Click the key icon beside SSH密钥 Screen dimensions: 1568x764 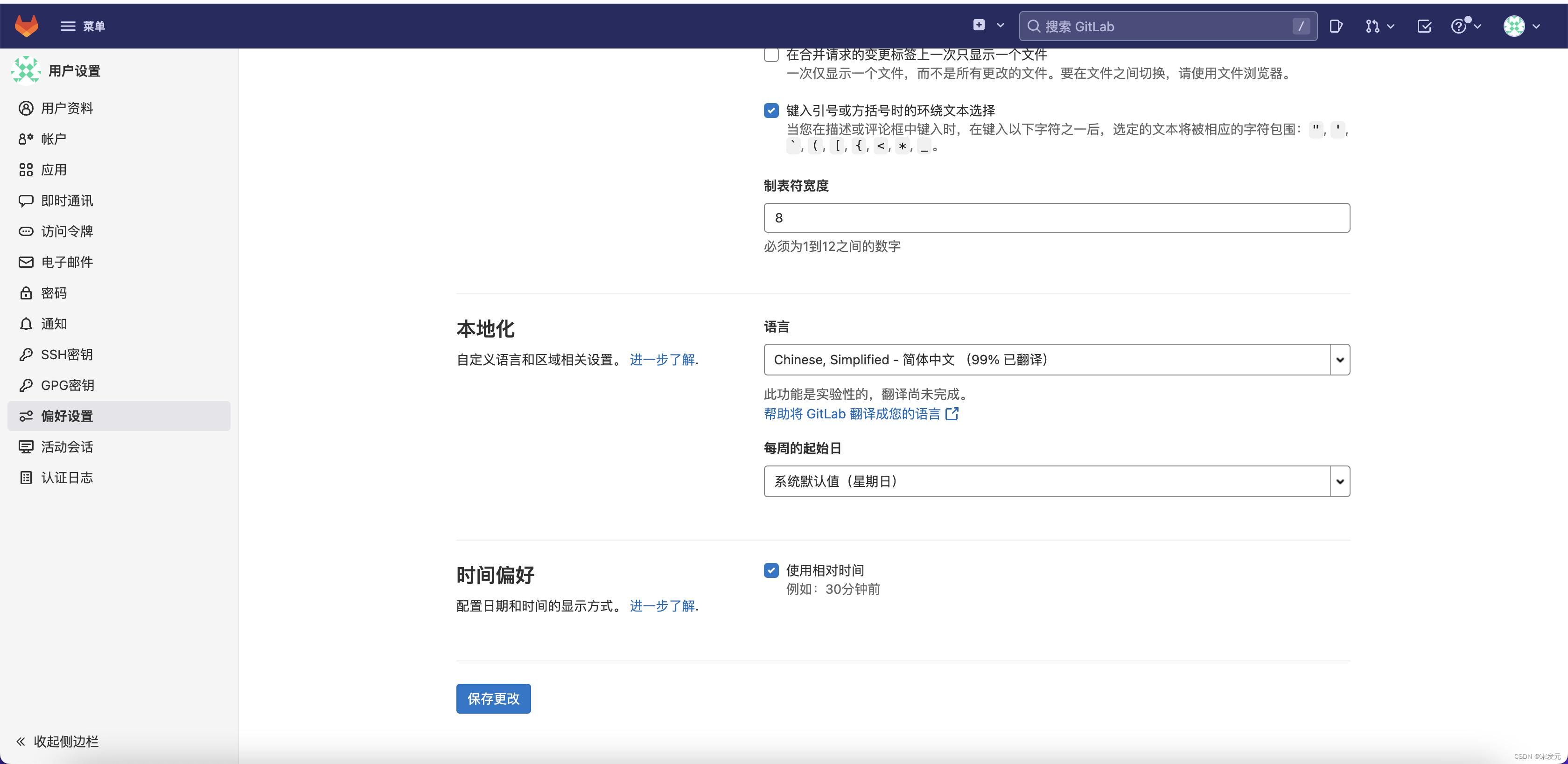point(26,354)
